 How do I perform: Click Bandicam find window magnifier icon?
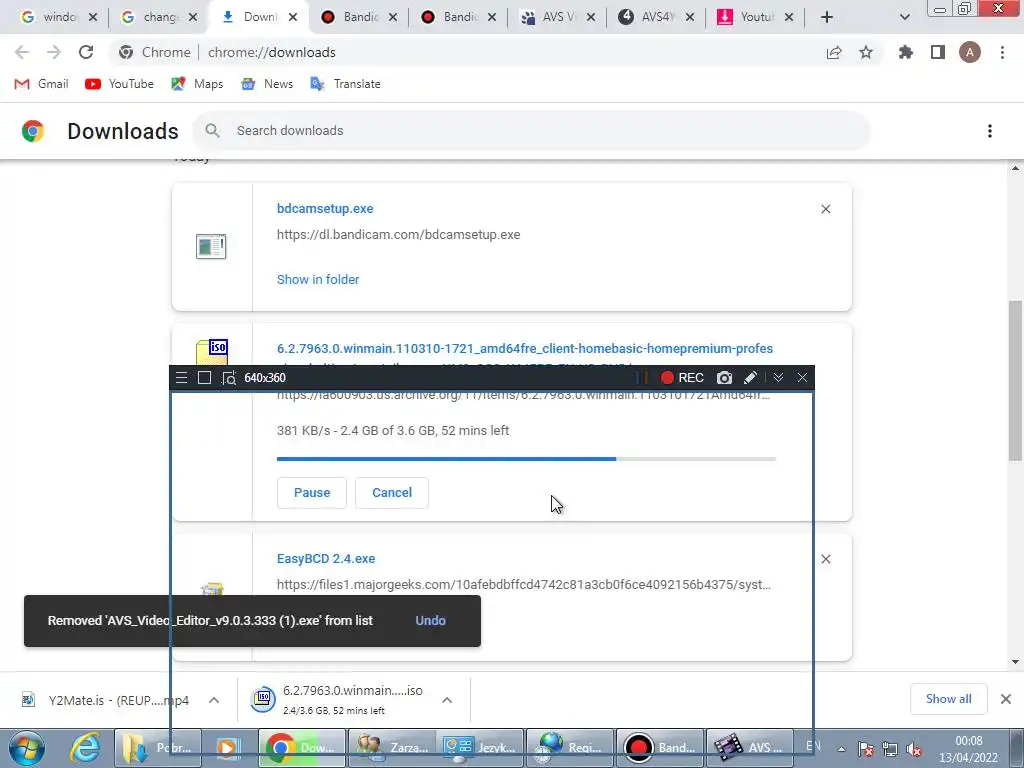(x=229, y=377)
